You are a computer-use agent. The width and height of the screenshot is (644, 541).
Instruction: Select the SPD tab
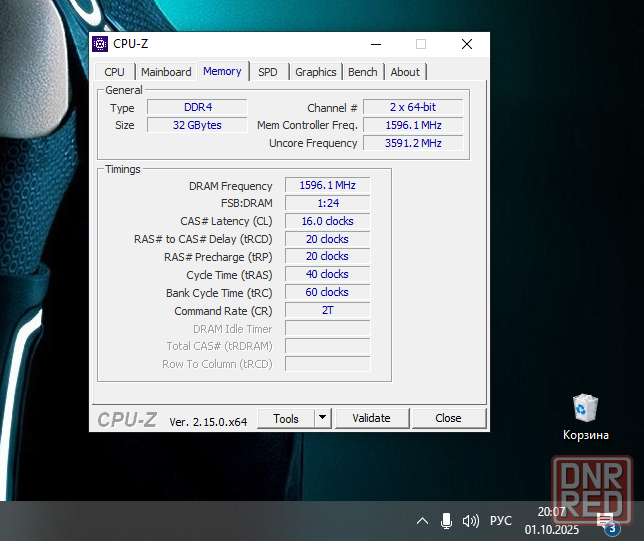(x=268, y=72)
